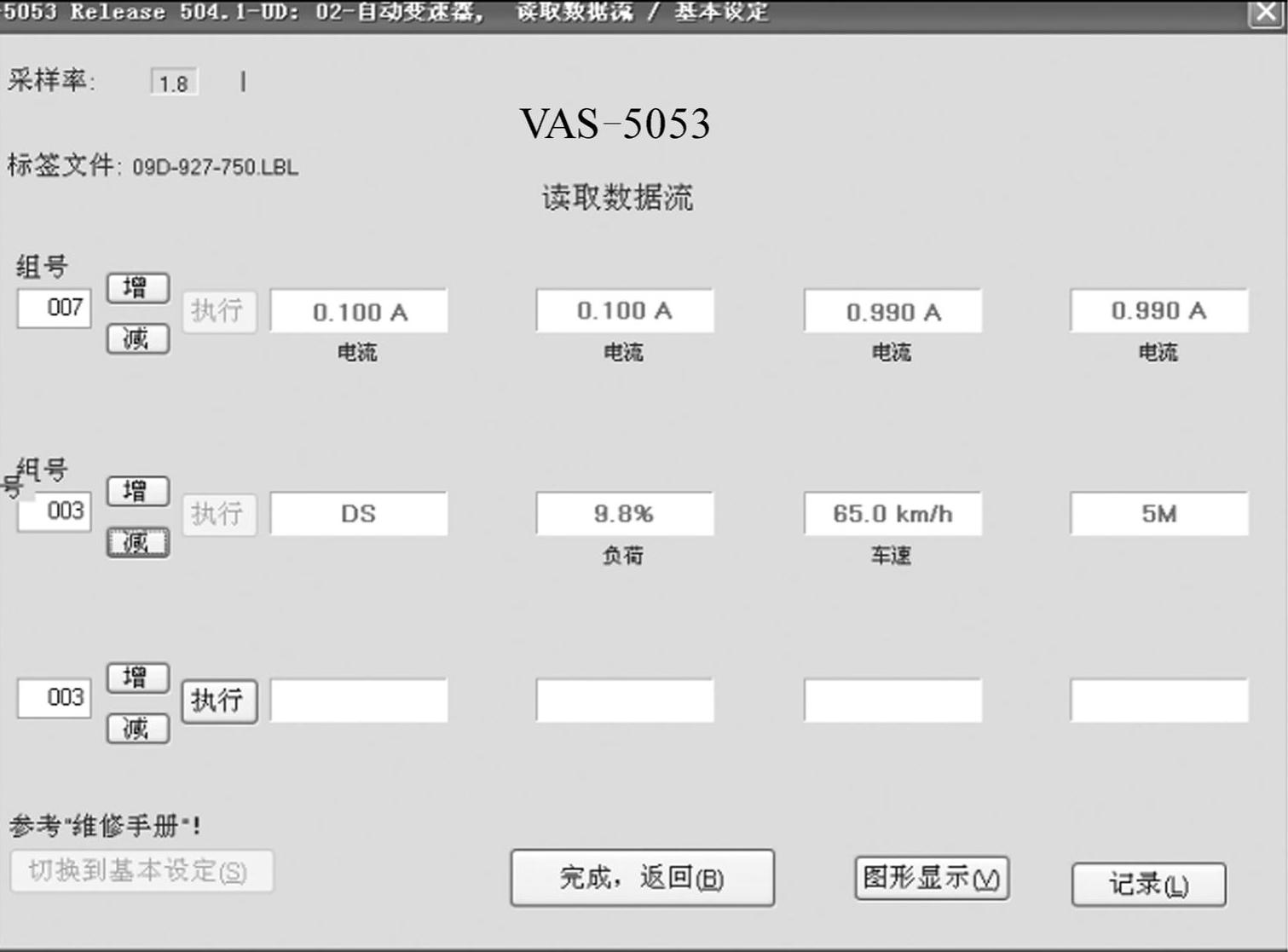The image size is (1288, 952).
Task: Click the active 执行 button in bottom row
Action: (x=219, y=701)
